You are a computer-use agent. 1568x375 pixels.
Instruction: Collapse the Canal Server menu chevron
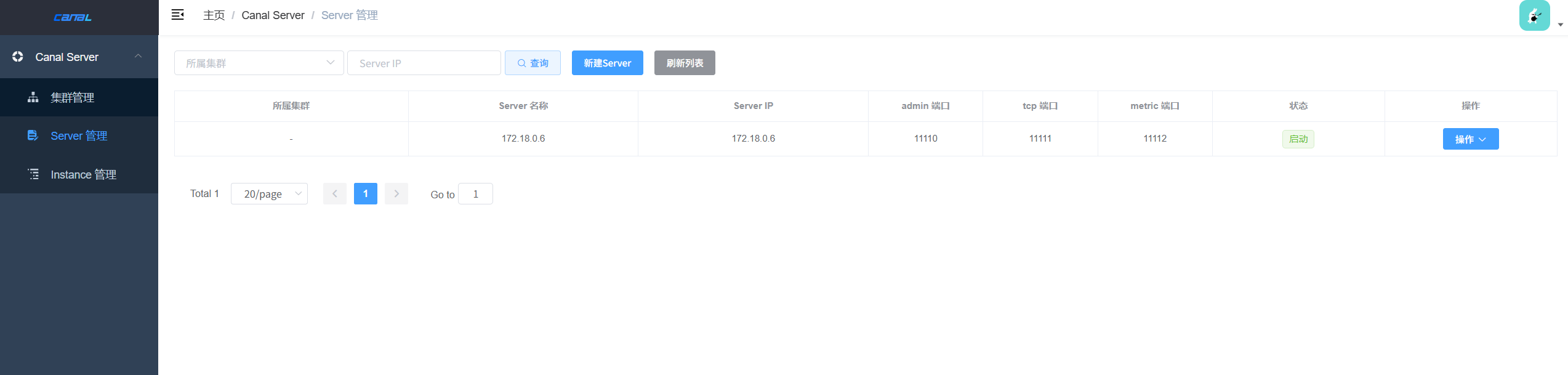pyautogui.click(x=139, y=56)
